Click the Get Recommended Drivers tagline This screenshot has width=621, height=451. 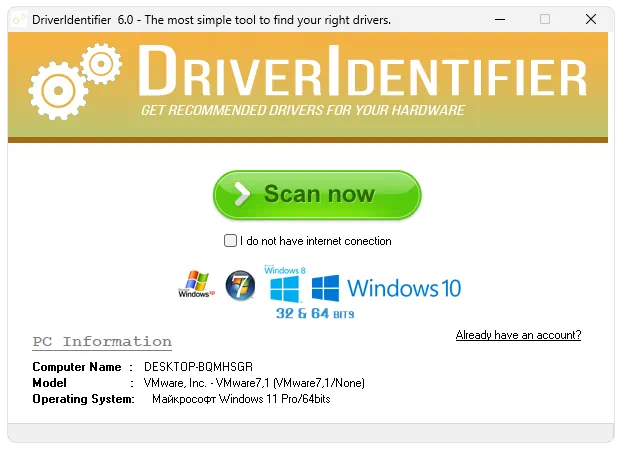point(303,110)
